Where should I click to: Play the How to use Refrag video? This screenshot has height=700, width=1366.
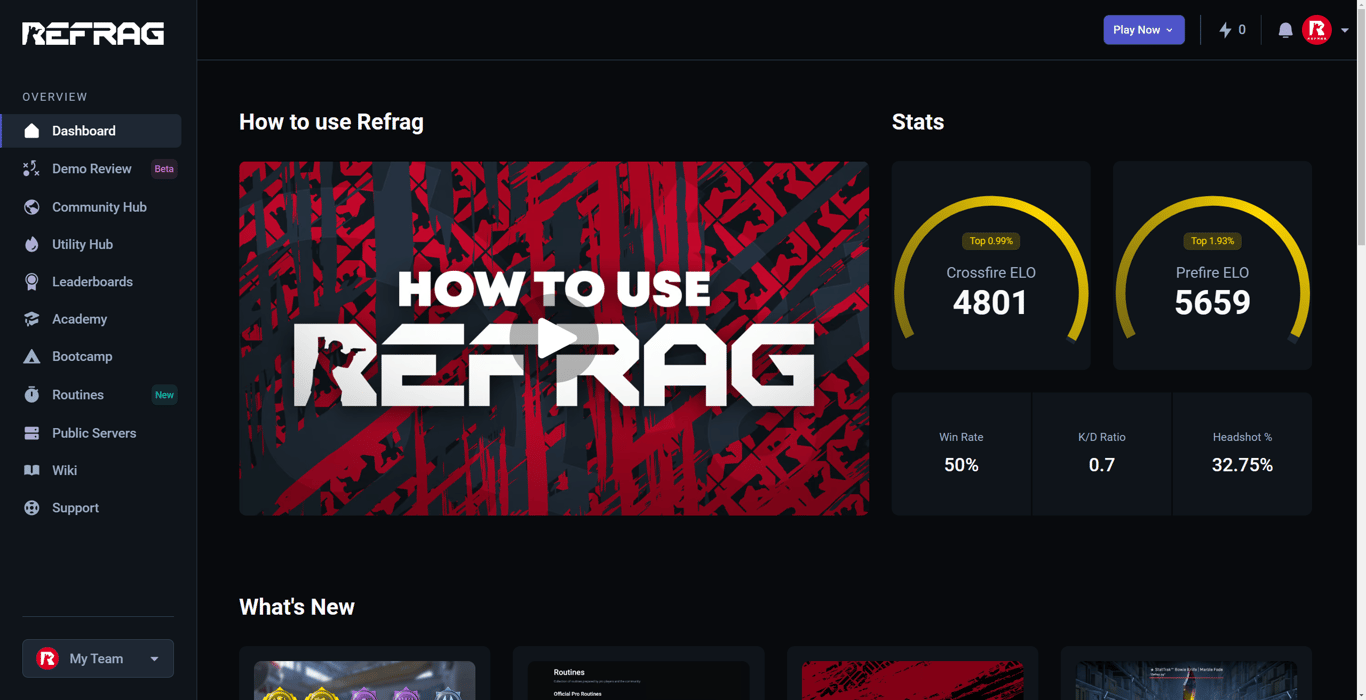(x=554, y=339)
